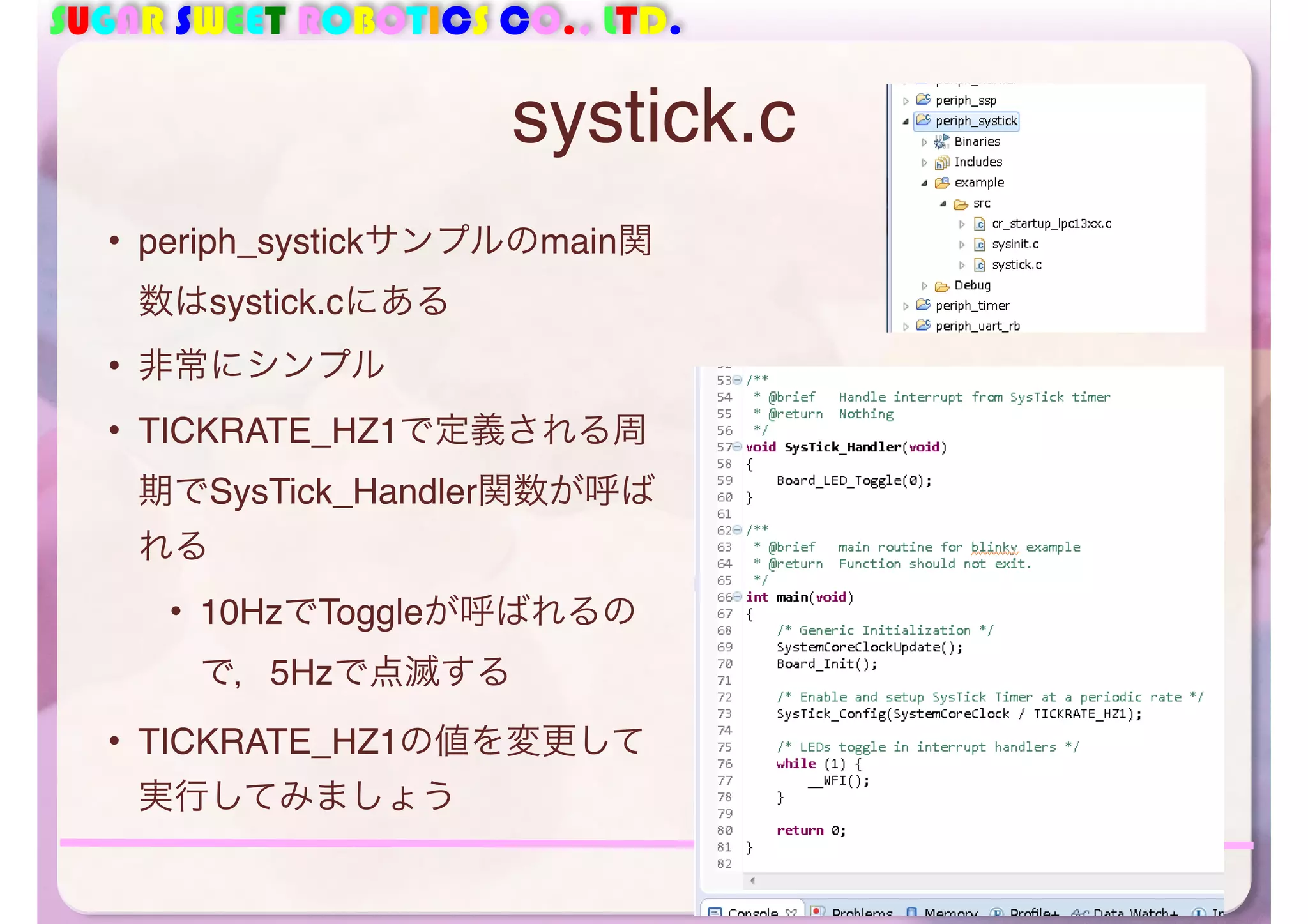
Task: Click the sysinit.c file icon
Action: point(979,245)
